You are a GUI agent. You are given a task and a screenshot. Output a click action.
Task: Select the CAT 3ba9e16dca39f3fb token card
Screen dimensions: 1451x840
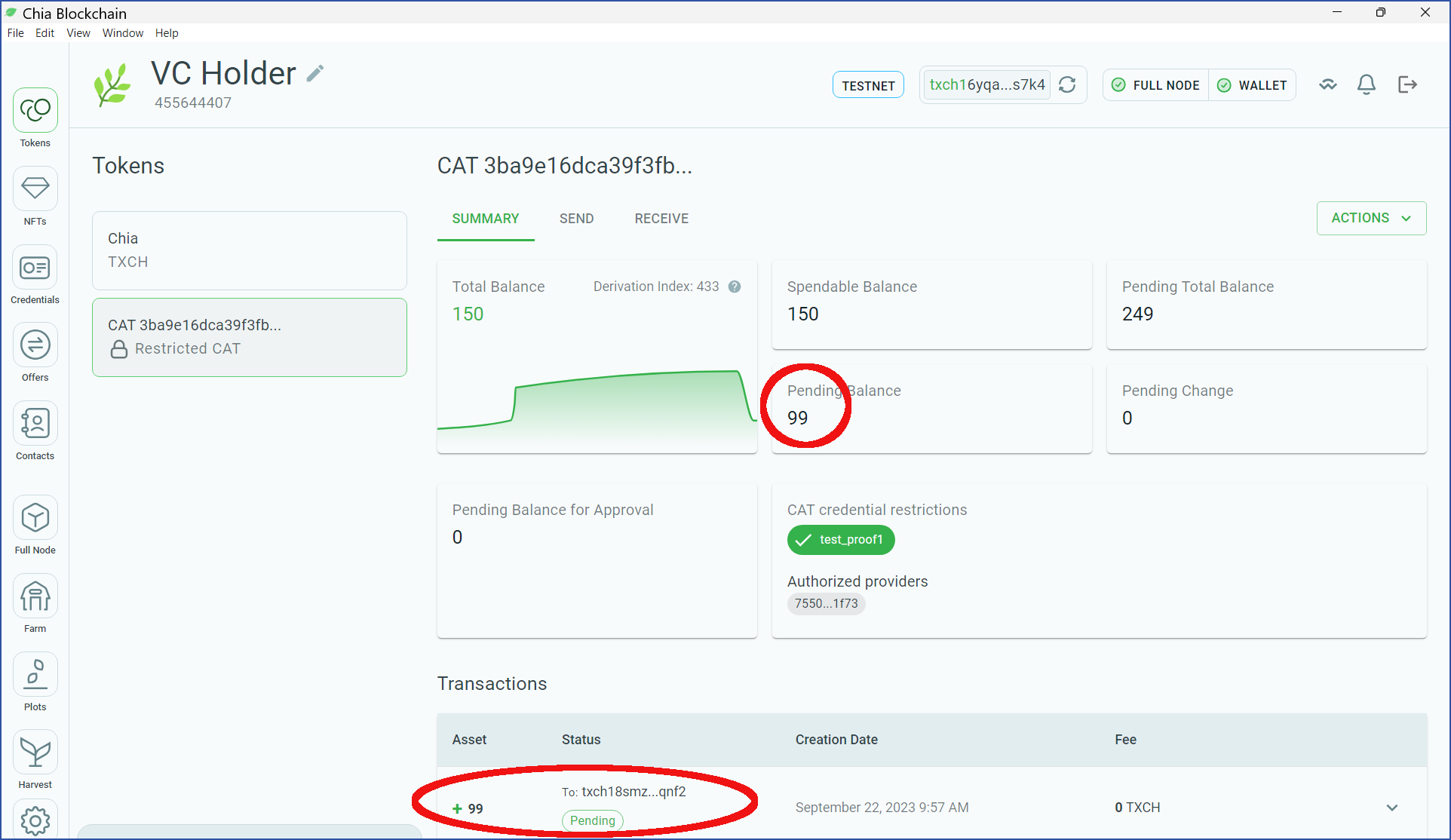(x=250, y=337)
